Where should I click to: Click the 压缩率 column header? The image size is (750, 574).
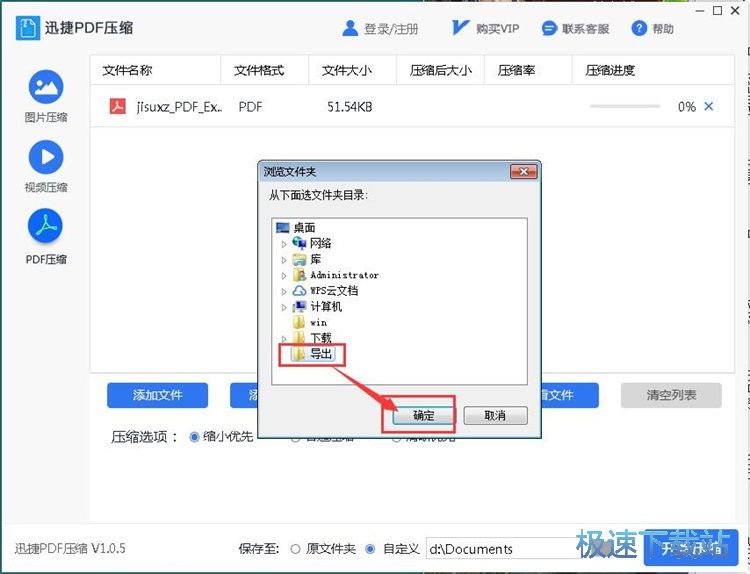tap(516, 71)
